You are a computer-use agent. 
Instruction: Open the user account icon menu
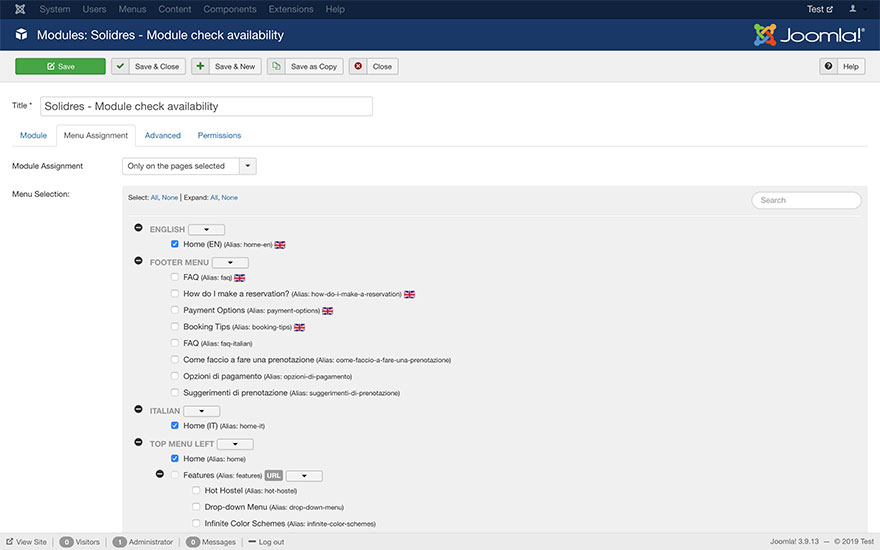(852, 9)
